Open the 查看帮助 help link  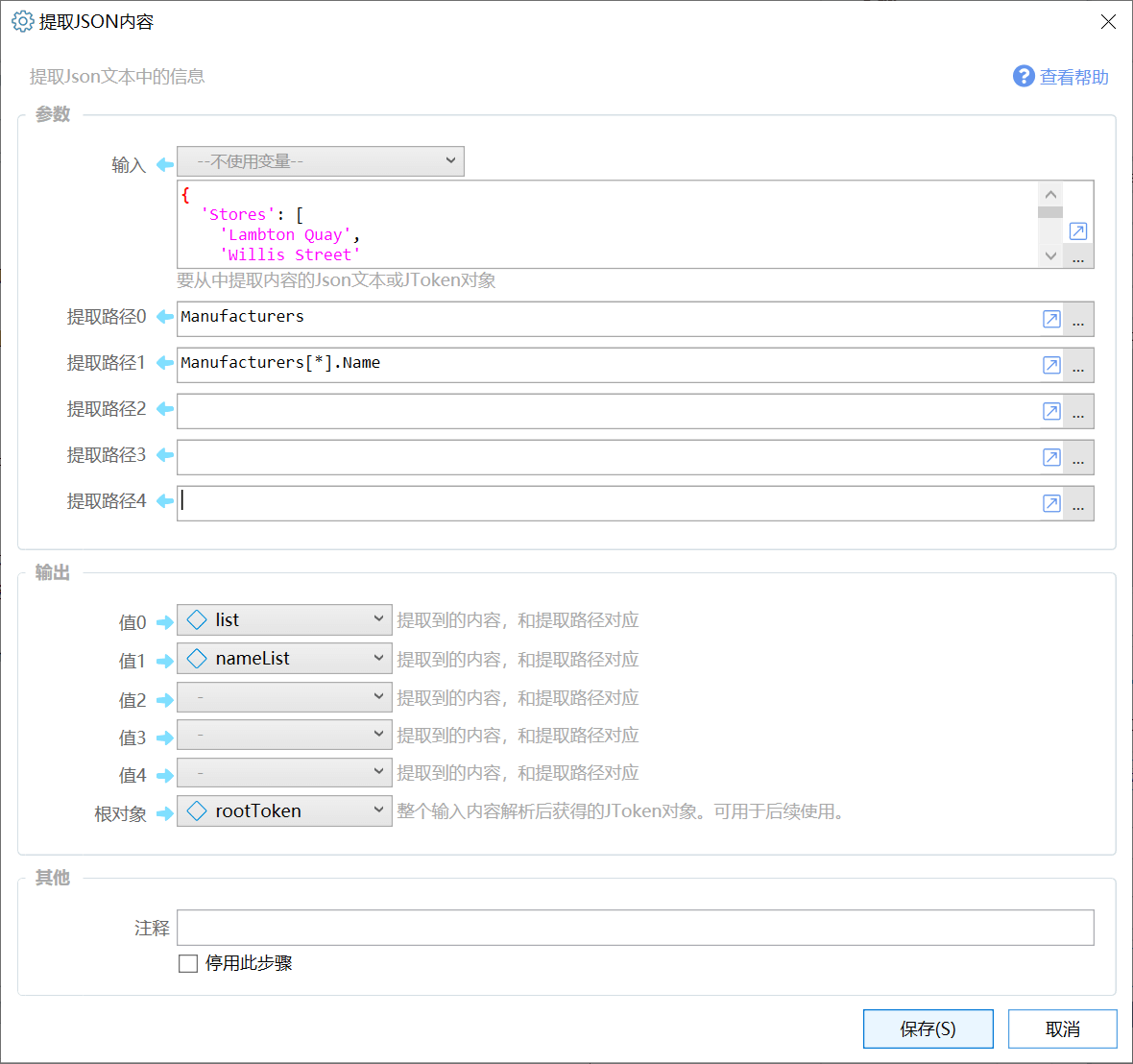click(x=1073, y=77)
